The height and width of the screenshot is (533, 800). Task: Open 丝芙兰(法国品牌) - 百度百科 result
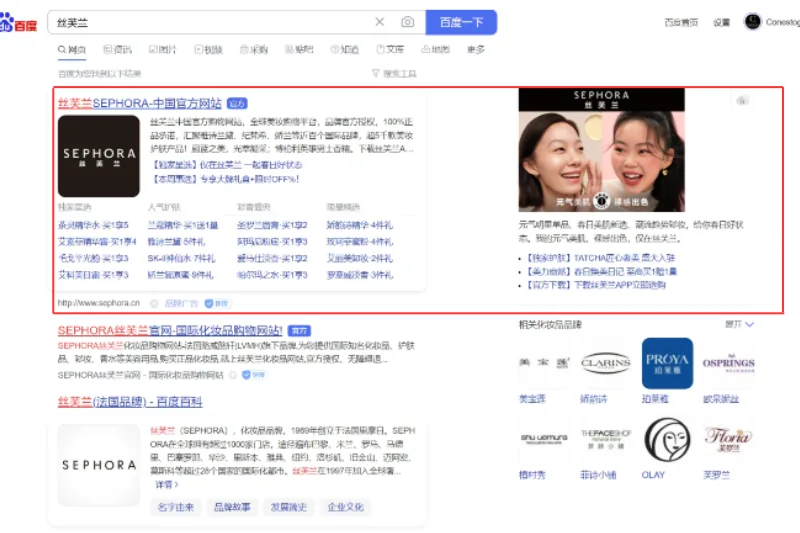[130, 402]
